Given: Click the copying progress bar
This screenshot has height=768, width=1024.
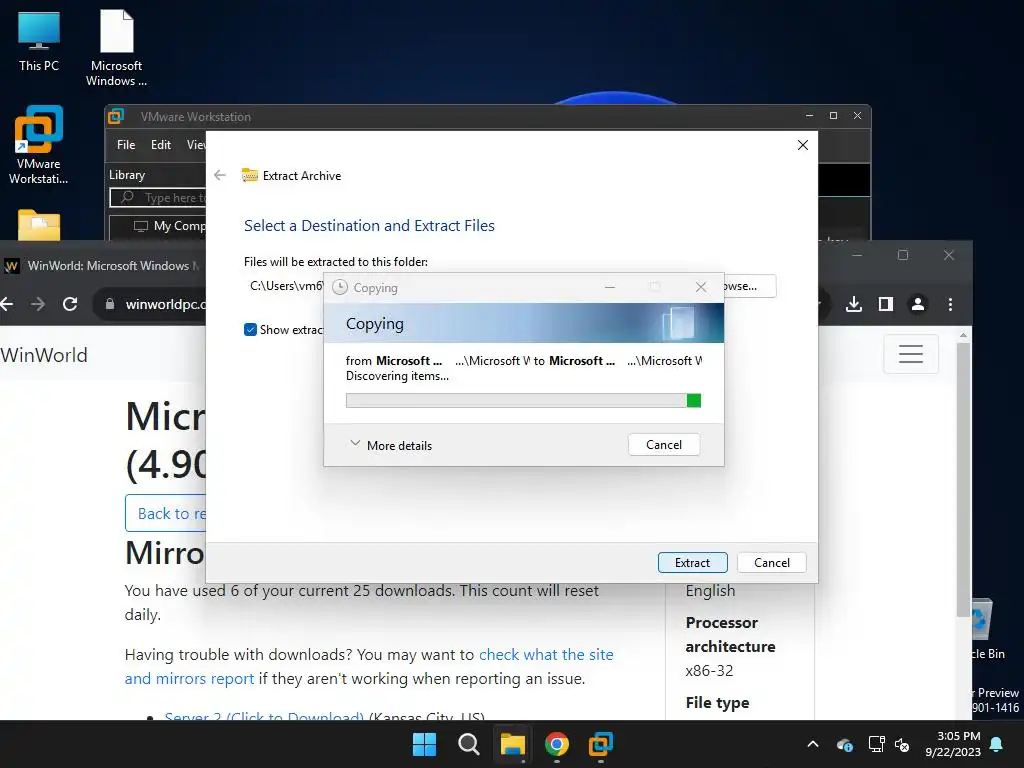Looking at the screenshot, I should point(523,400).
